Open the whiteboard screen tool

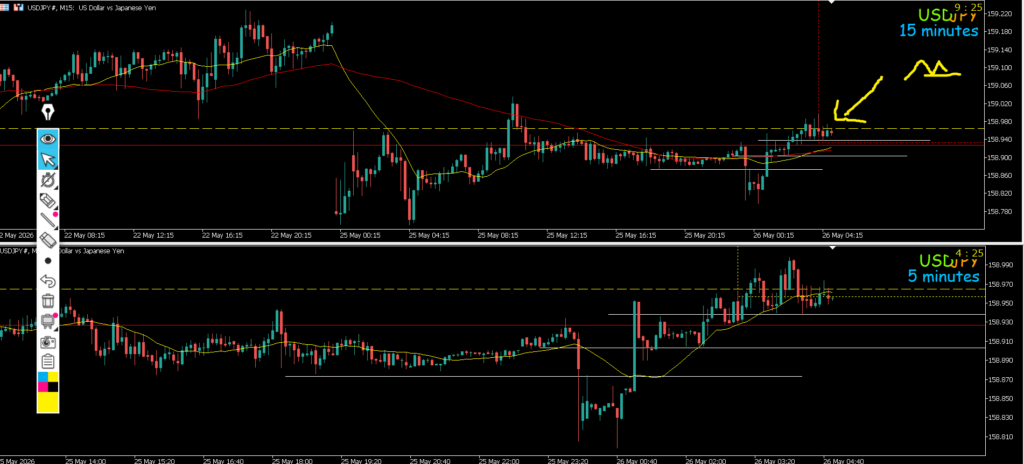point(48,321)
